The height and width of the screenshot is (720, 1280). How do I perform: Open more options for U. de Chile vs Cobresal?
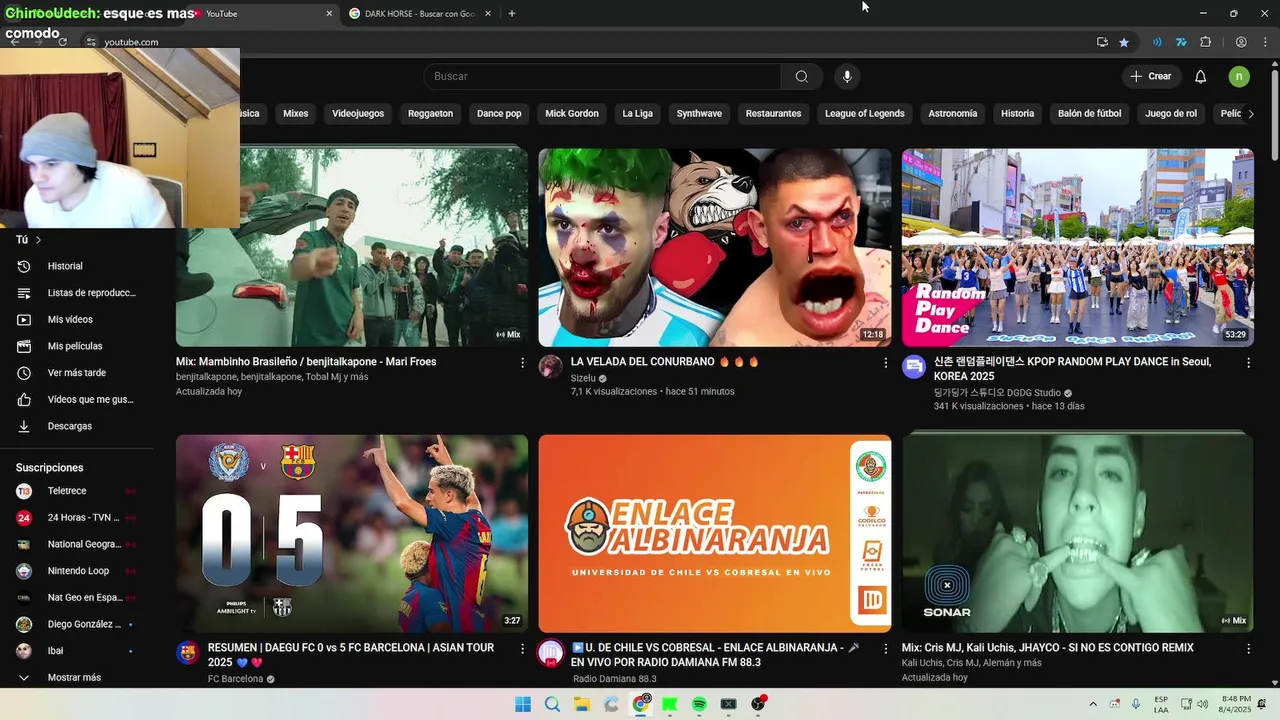[x=885, y=649]
